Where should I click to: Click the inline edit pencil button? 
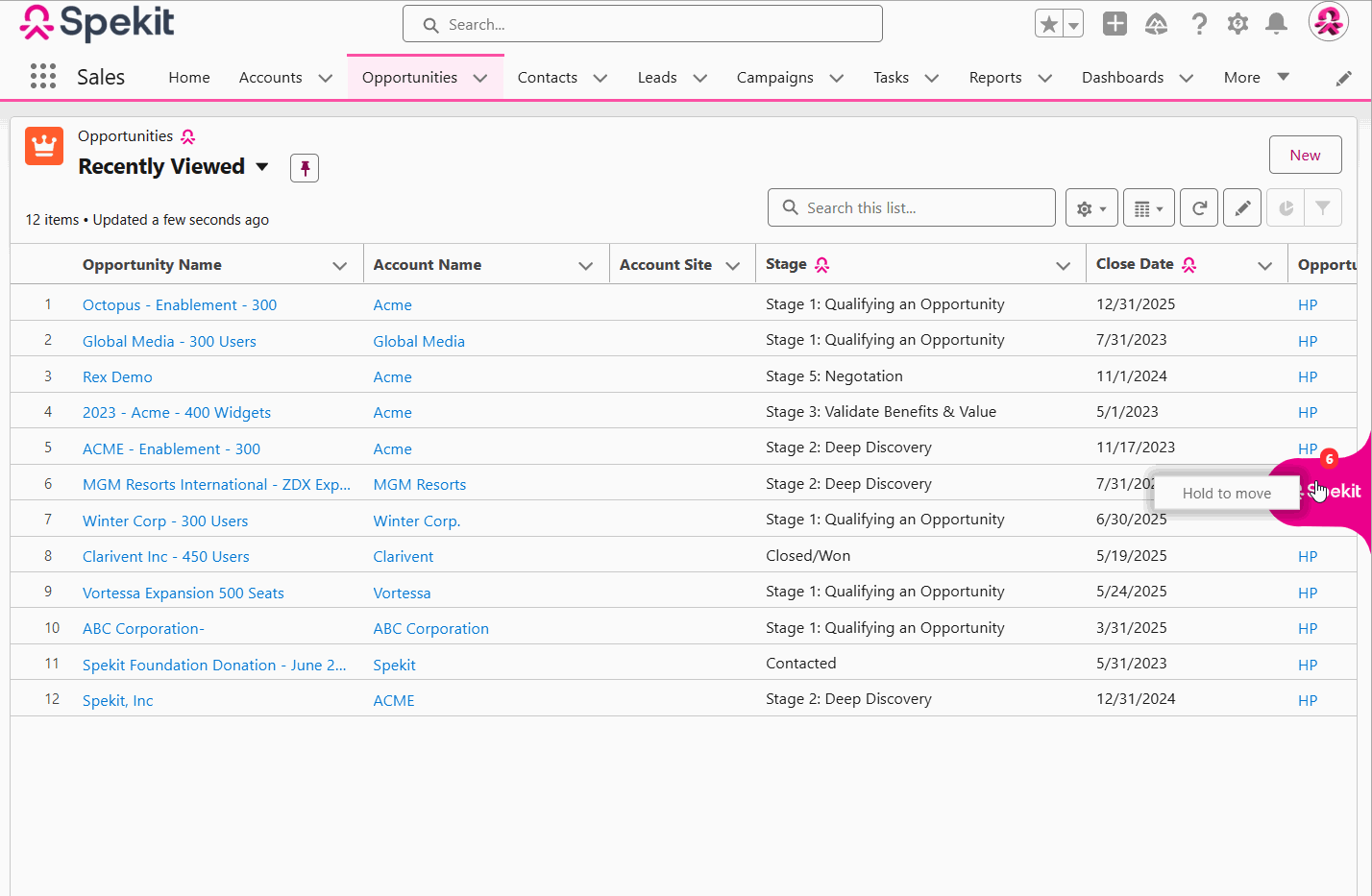coord(1242,207)
